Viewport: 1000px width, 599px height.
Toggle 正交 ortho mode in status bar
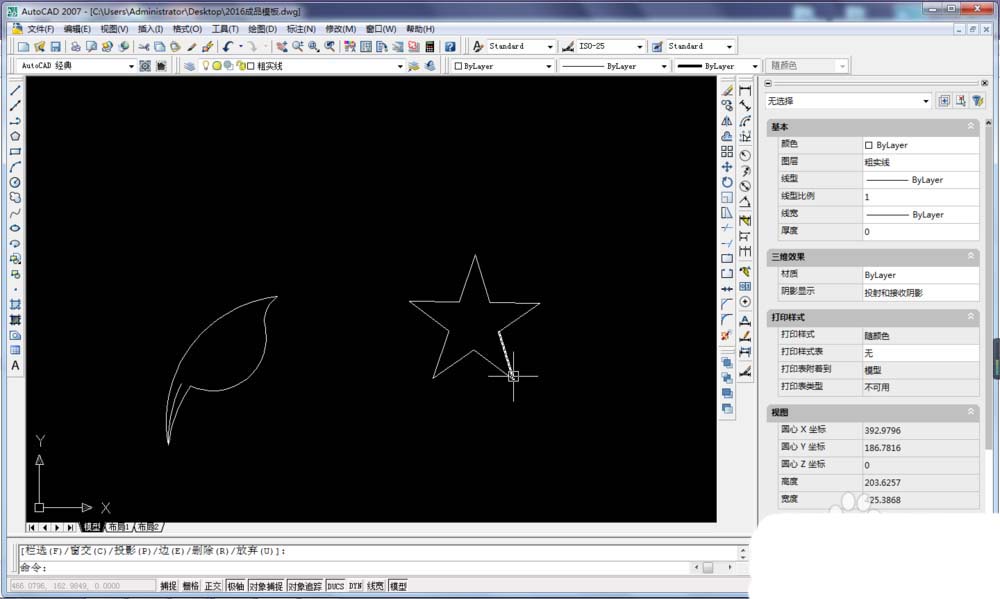213,586
